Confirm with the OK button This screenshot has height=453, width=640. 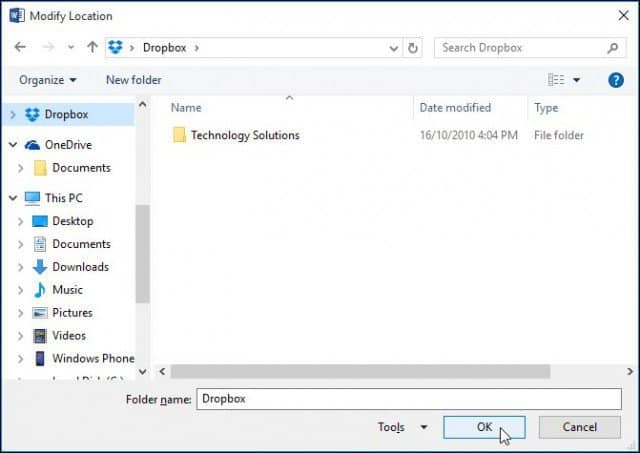(x=484, y=427)
